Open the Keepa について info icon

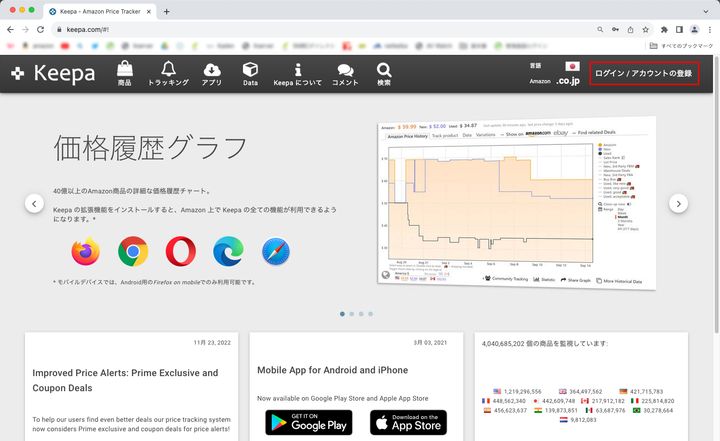point(297,71)
